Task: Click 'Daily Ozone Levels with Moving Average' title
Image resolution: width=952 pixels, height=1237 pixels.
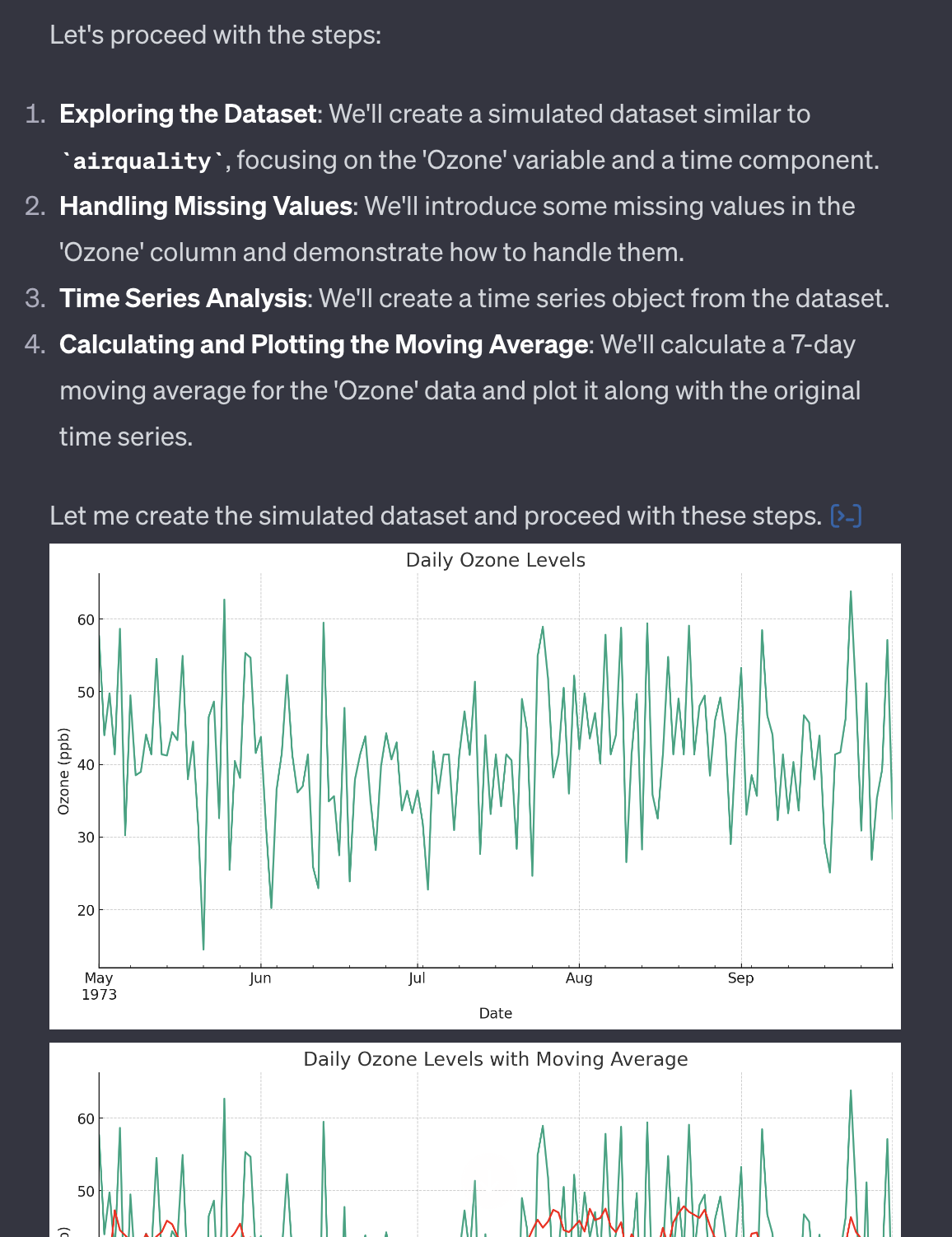Action: 495,1060
